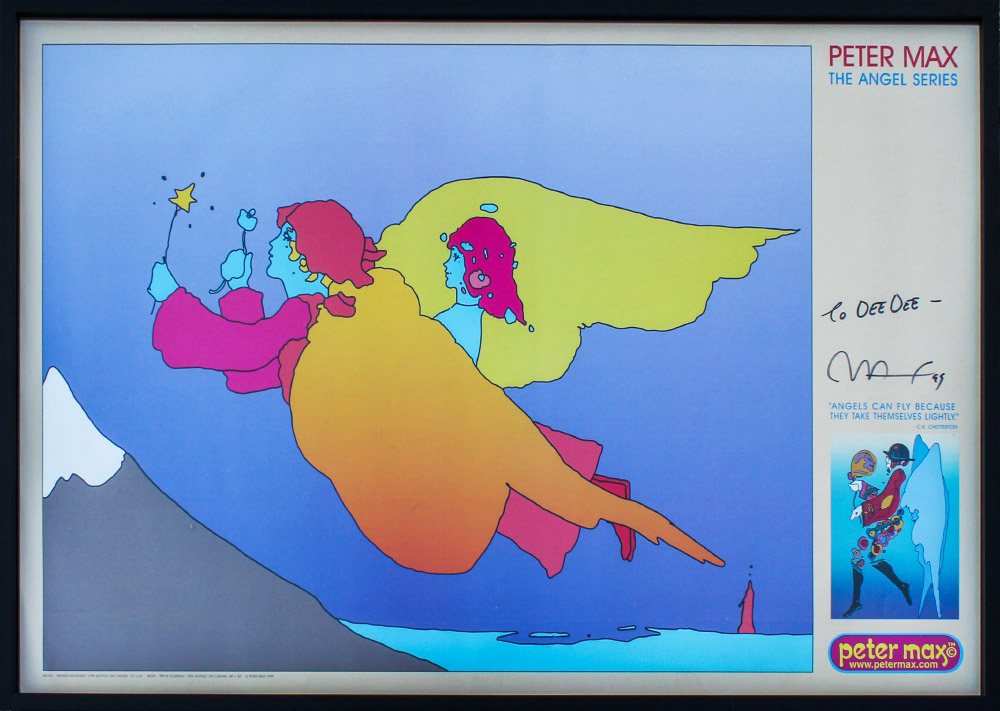Click the PETER MAX title text
Viewport: 1000px width, 711px height.
(893, 56)
